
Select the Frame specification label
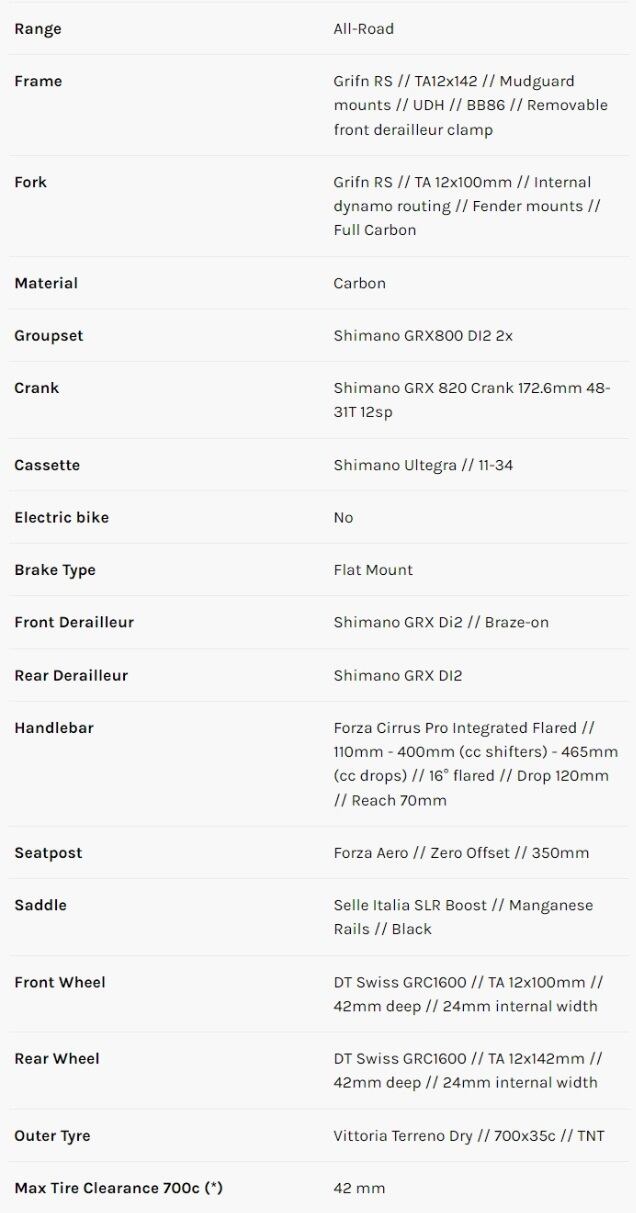(x=38, y=81)
